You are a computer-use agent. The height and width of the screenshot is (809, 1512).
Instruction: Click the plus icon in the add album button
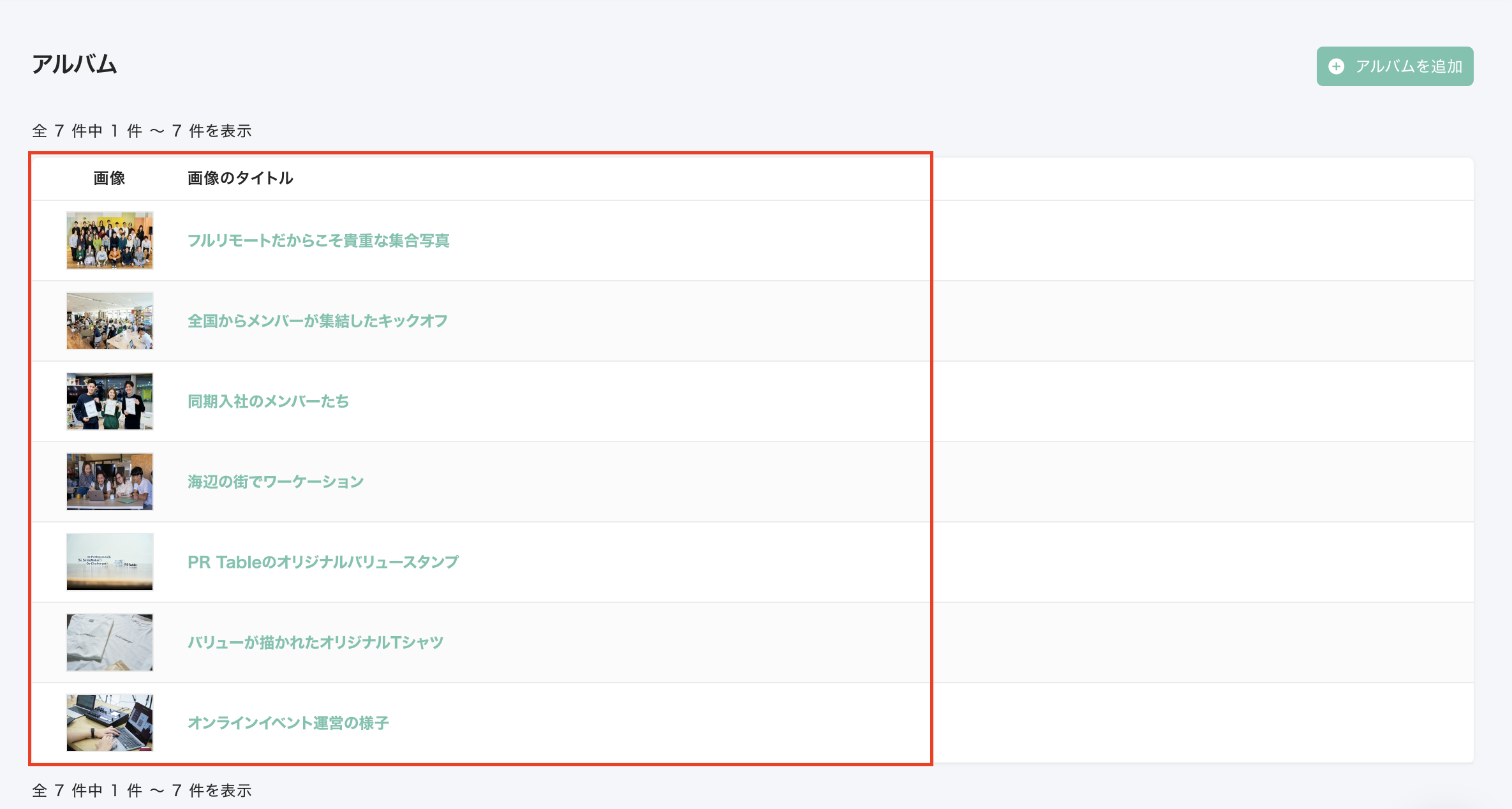tap(1336, 66)
